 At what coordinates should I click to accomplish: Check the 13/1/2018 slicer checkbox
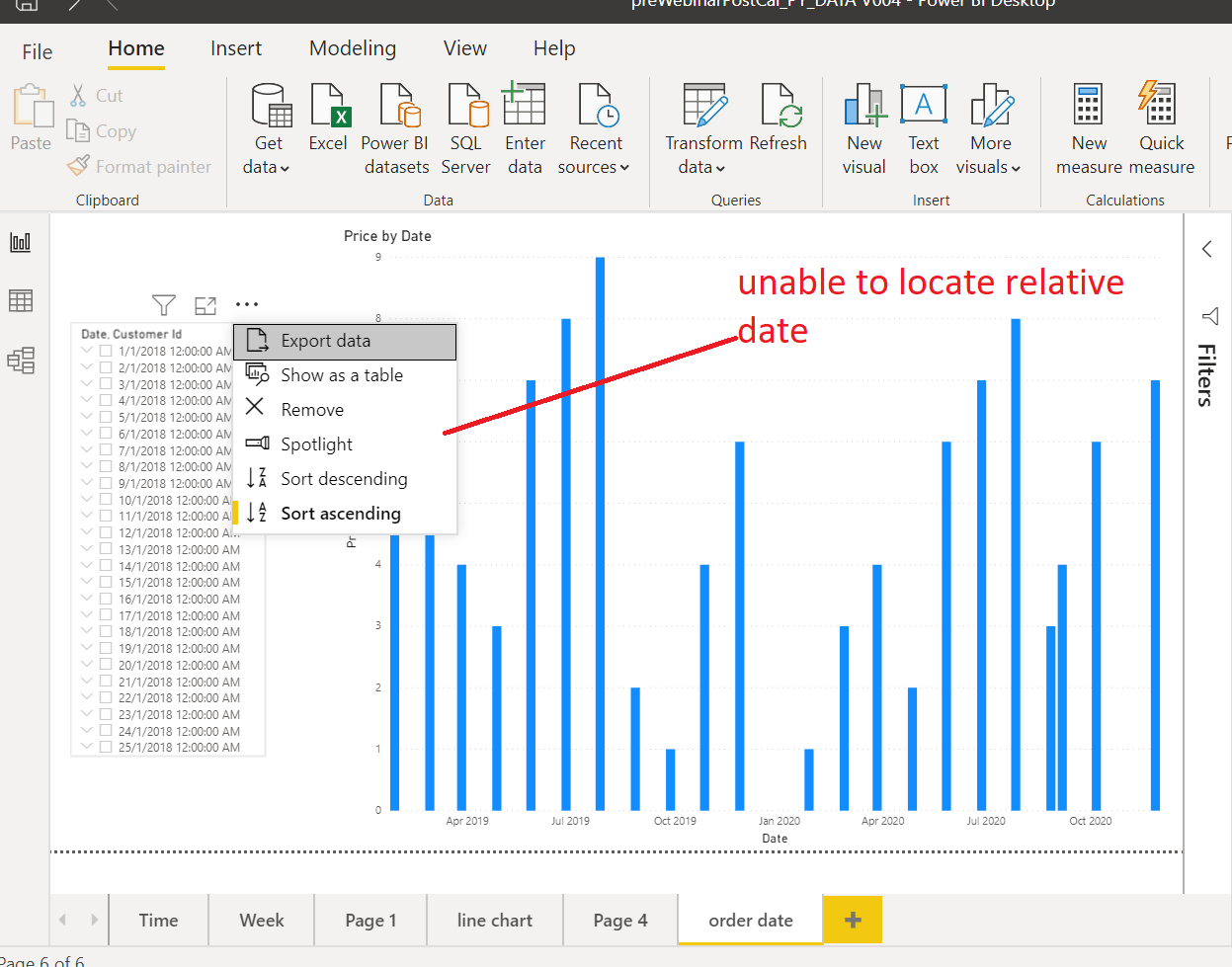[106, 549]
